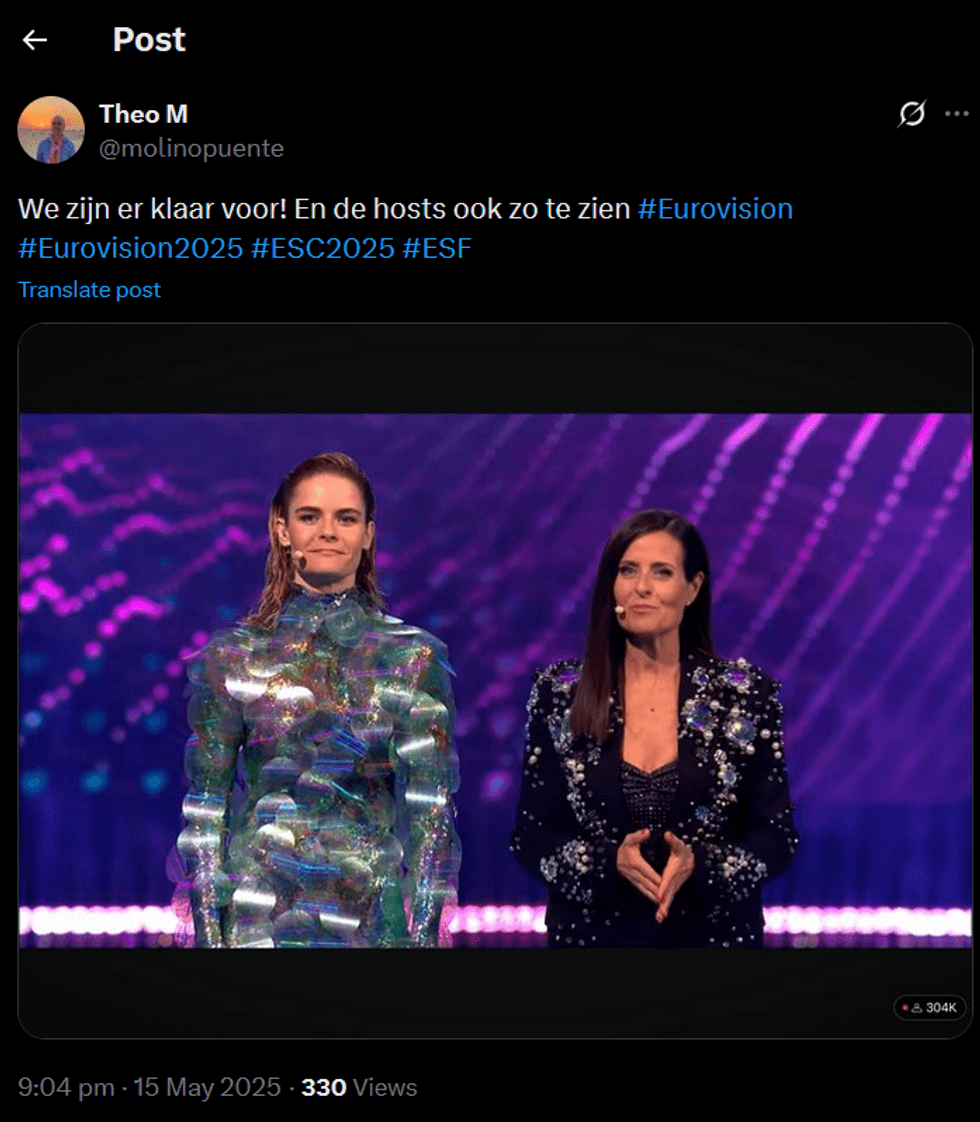
Task: Click the Dutch post text body
Action: pyautogui.click(x=324, y=209)
